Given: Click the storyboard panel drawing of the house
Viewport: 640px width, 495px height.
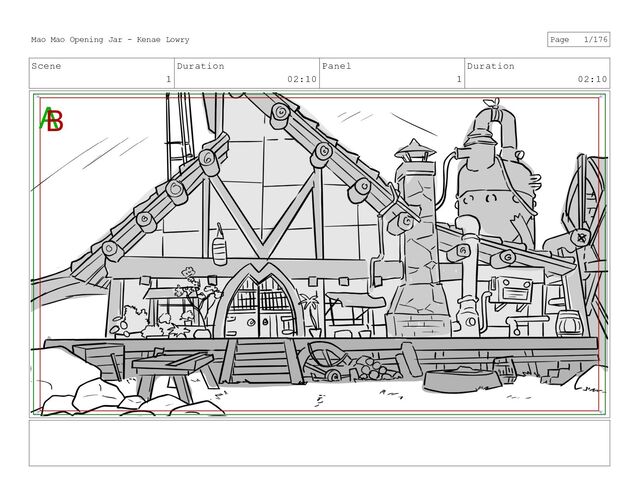Looking at the screenshot, I should [320, 254].
